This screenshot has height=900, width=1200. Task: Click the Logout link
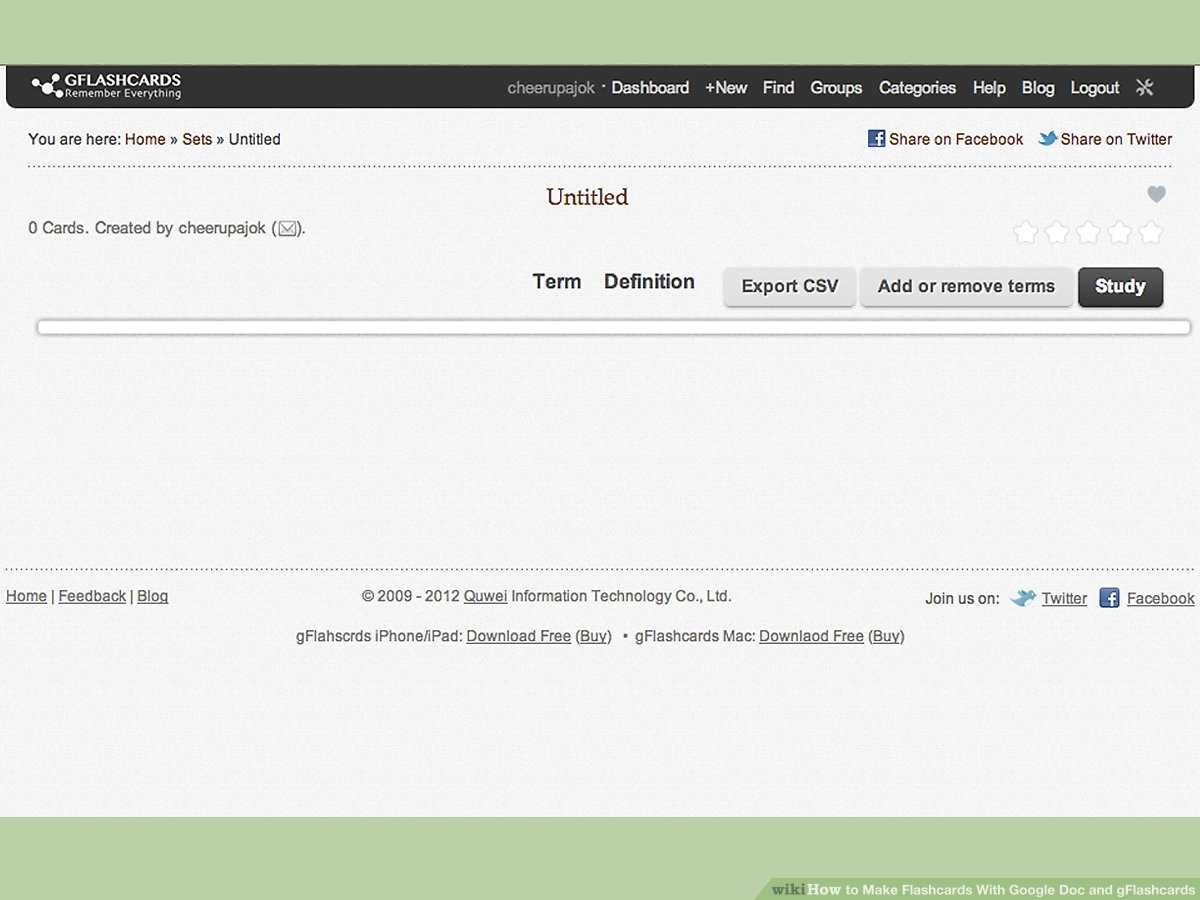point(1094,88)
